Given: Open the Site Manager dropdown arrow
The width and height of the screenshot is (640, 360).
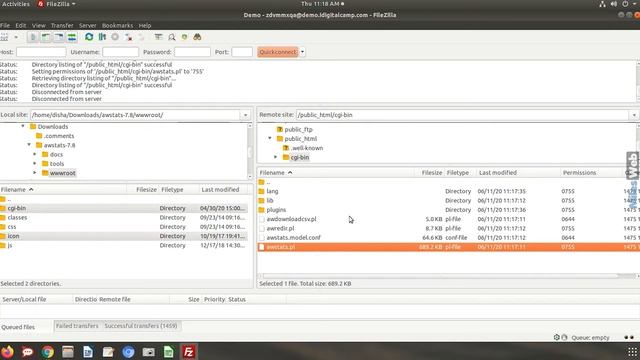Looking at the screenshot, I should [16, 37].
